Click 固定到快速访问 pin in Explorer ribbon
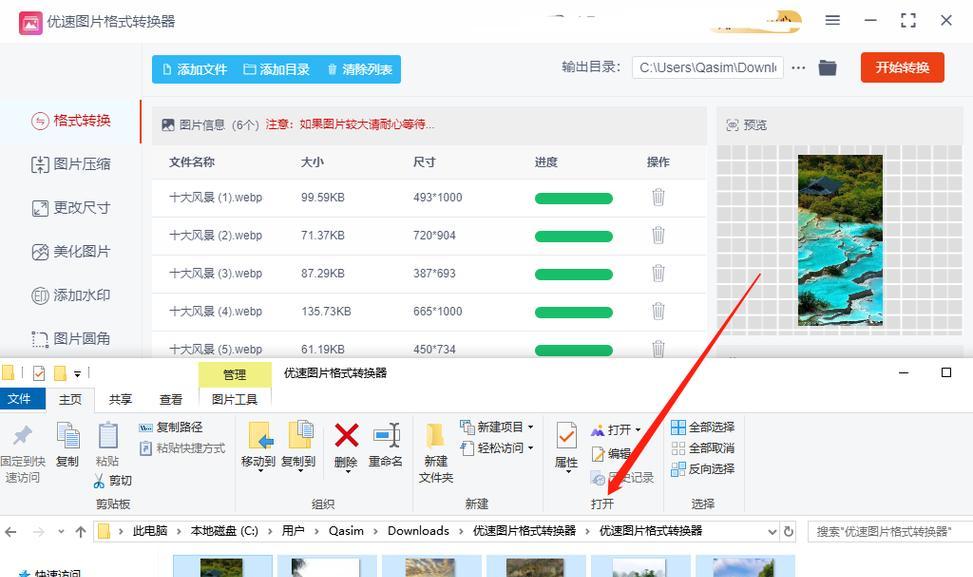 (x=22, y=454)
